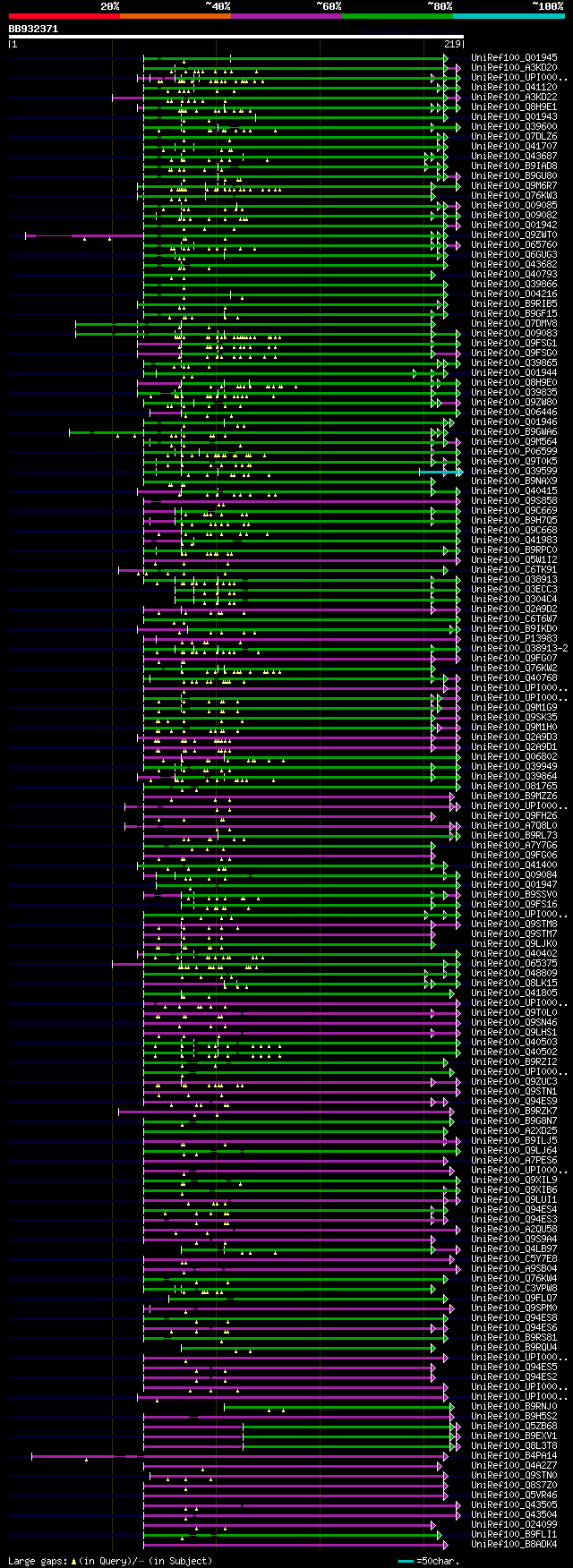Screen dimensions: 573x1568
Task: Select the UniRef100_Q9M6R7 row label
Action: pyautogui.click(x=514, y=186)
